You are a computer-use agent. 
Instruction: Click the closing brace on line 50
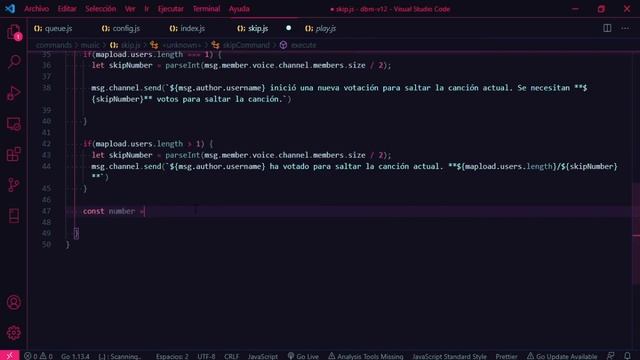(68, 244)
